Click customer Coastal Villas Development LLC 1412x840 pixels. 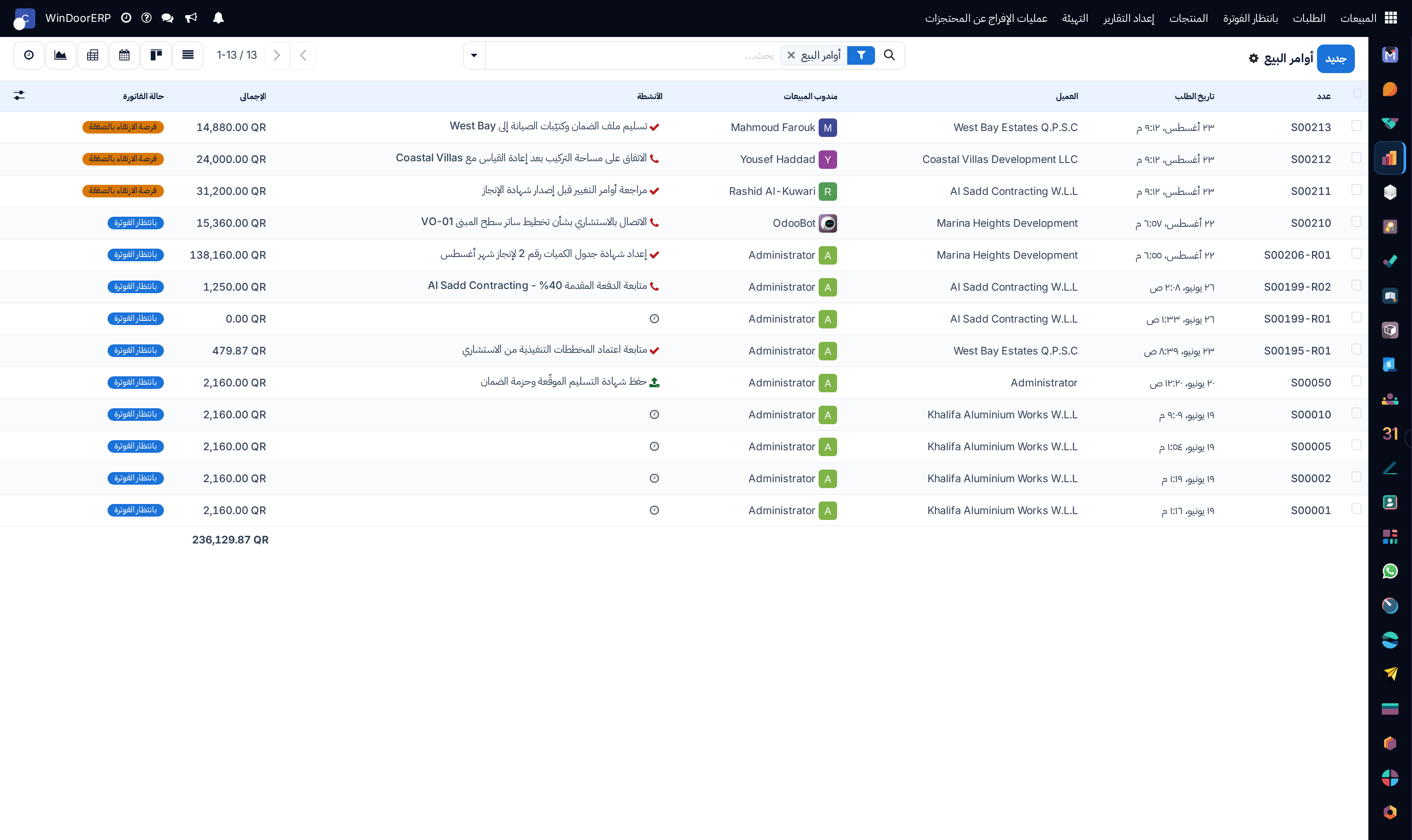click(x=1000, y=160)
